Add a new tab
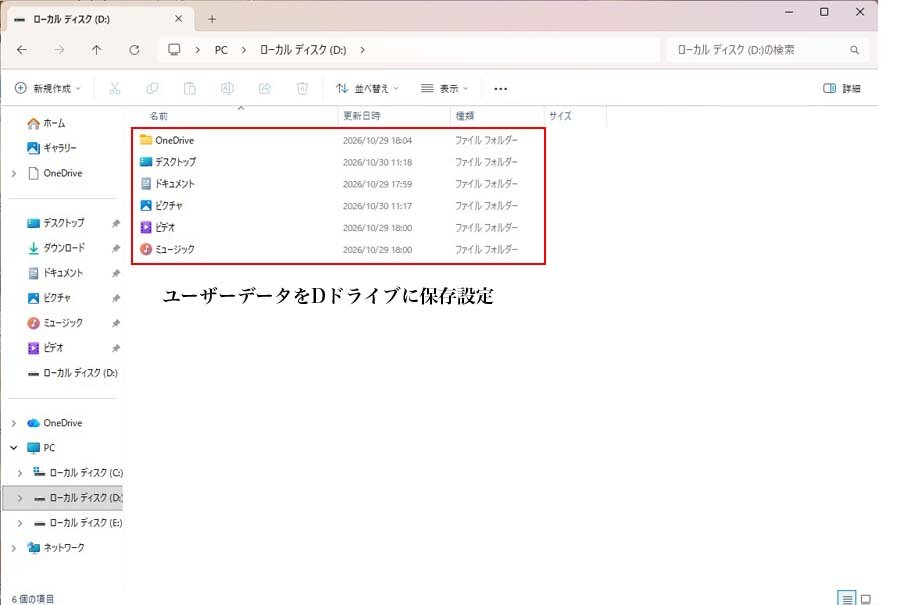The width and height of the screenshot is (900, 605). click(212, 19)
